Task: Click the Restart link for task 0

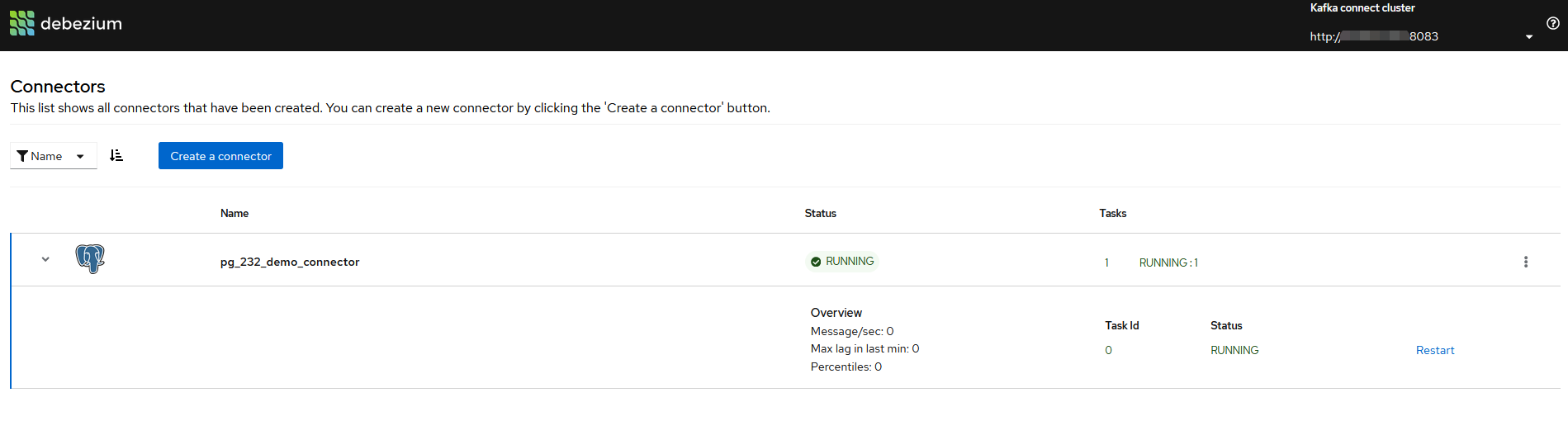Action: [1434, 350]
